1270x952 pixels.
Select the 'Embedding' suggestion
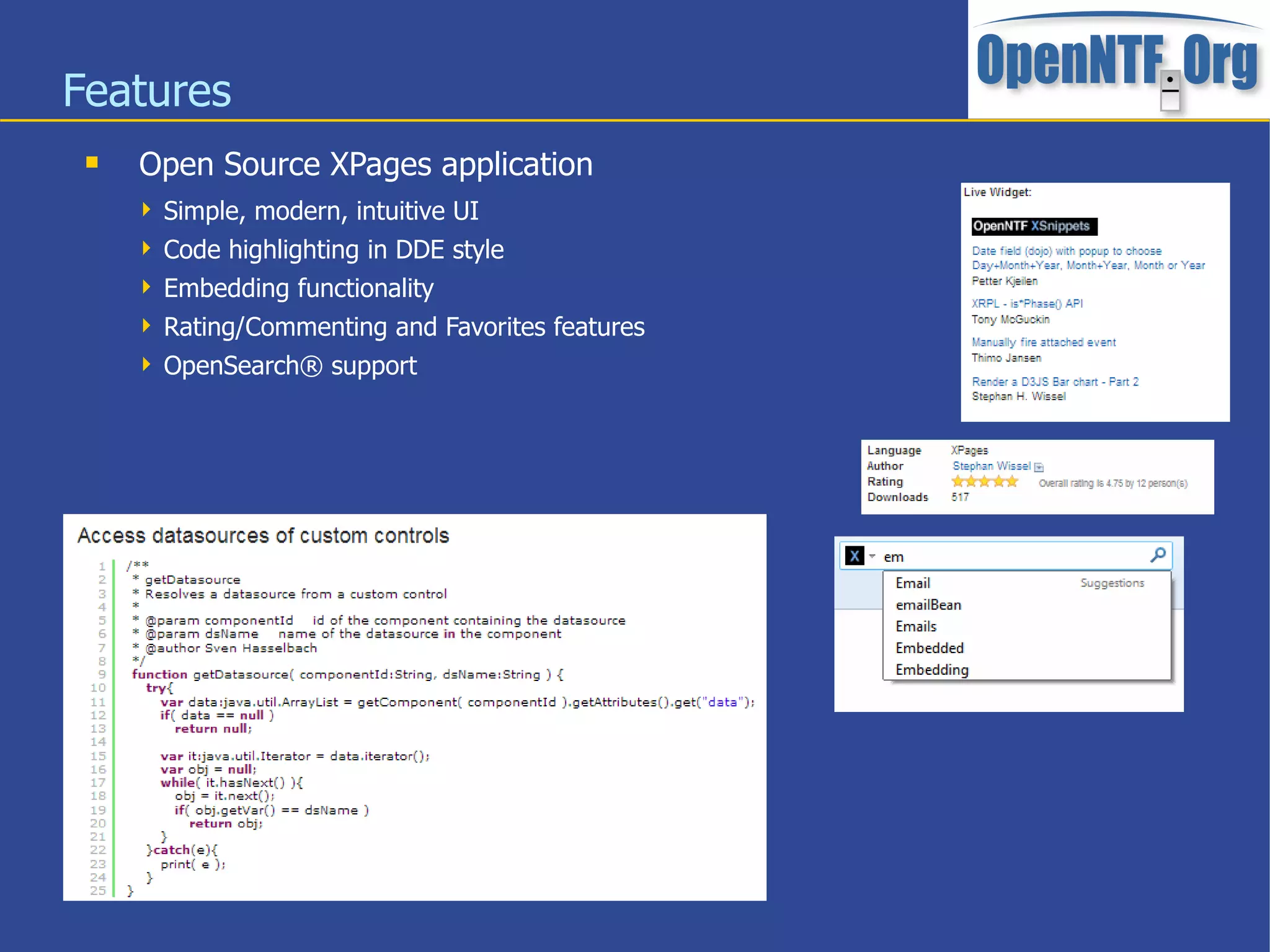point(932,670)
